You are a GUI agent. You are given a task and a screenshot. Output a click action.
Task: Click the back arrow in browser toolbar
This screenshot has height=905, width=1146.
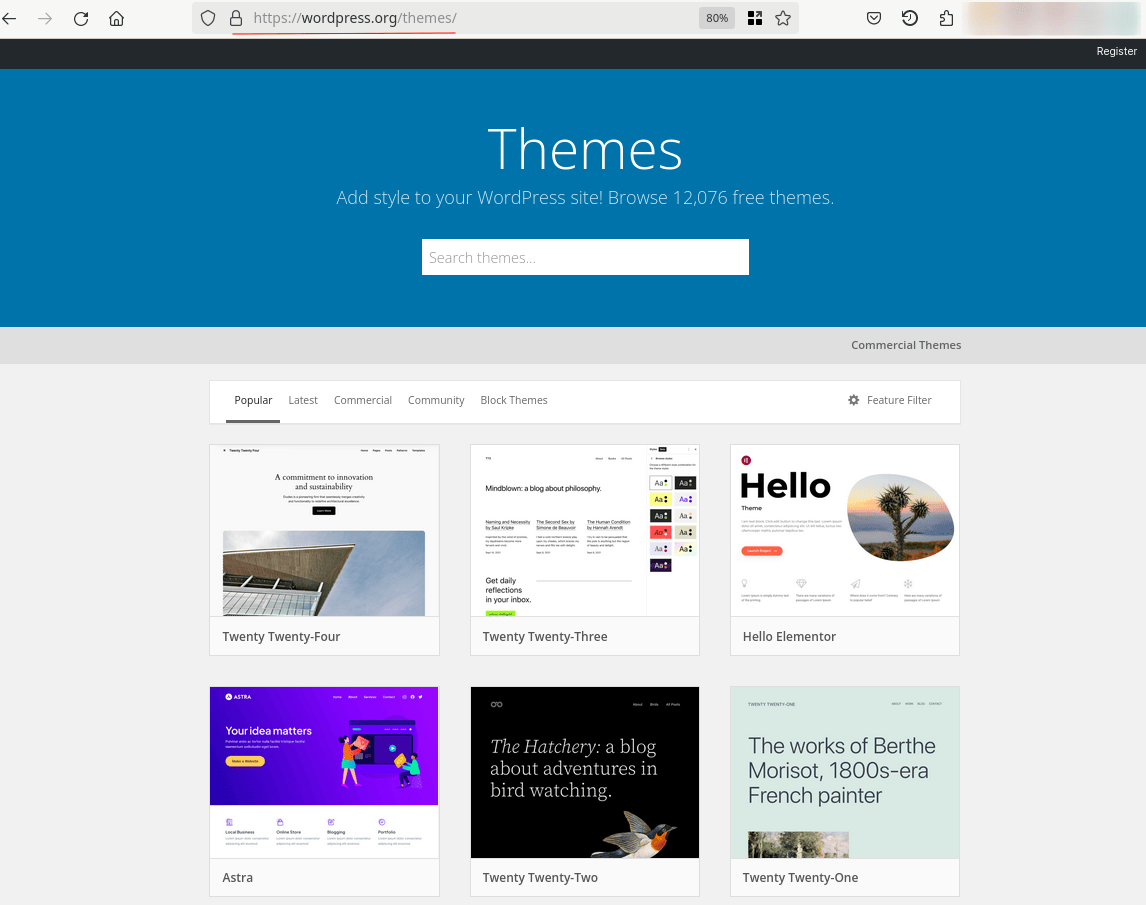[x=10, y=18]
